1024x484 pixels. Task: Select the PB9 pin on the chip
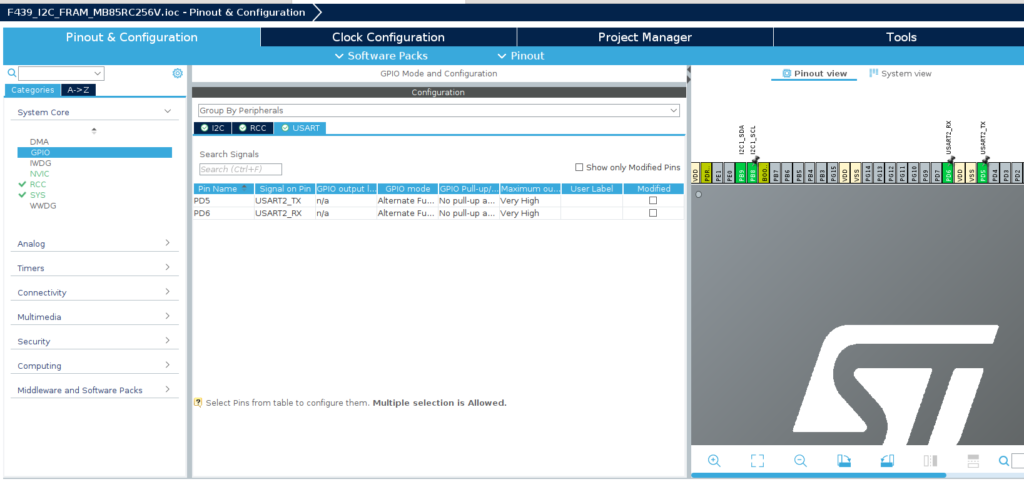741,173
